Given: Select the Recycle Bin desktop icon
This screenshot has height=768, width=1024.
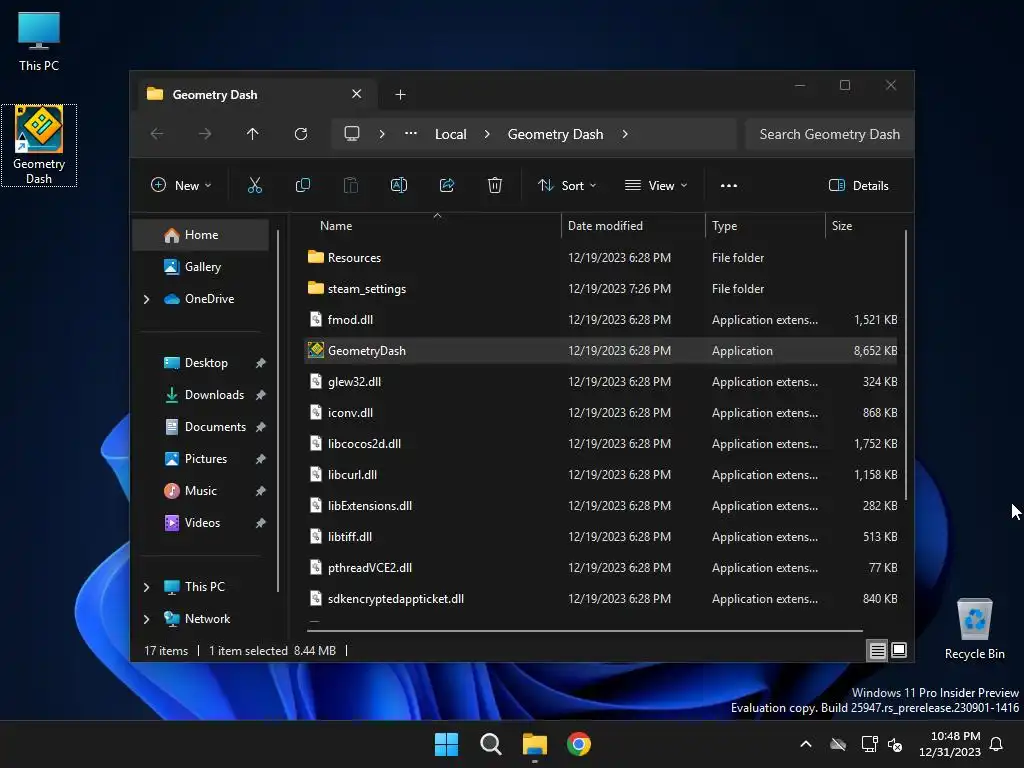Looking at the screenshot, I should [974, 628].
